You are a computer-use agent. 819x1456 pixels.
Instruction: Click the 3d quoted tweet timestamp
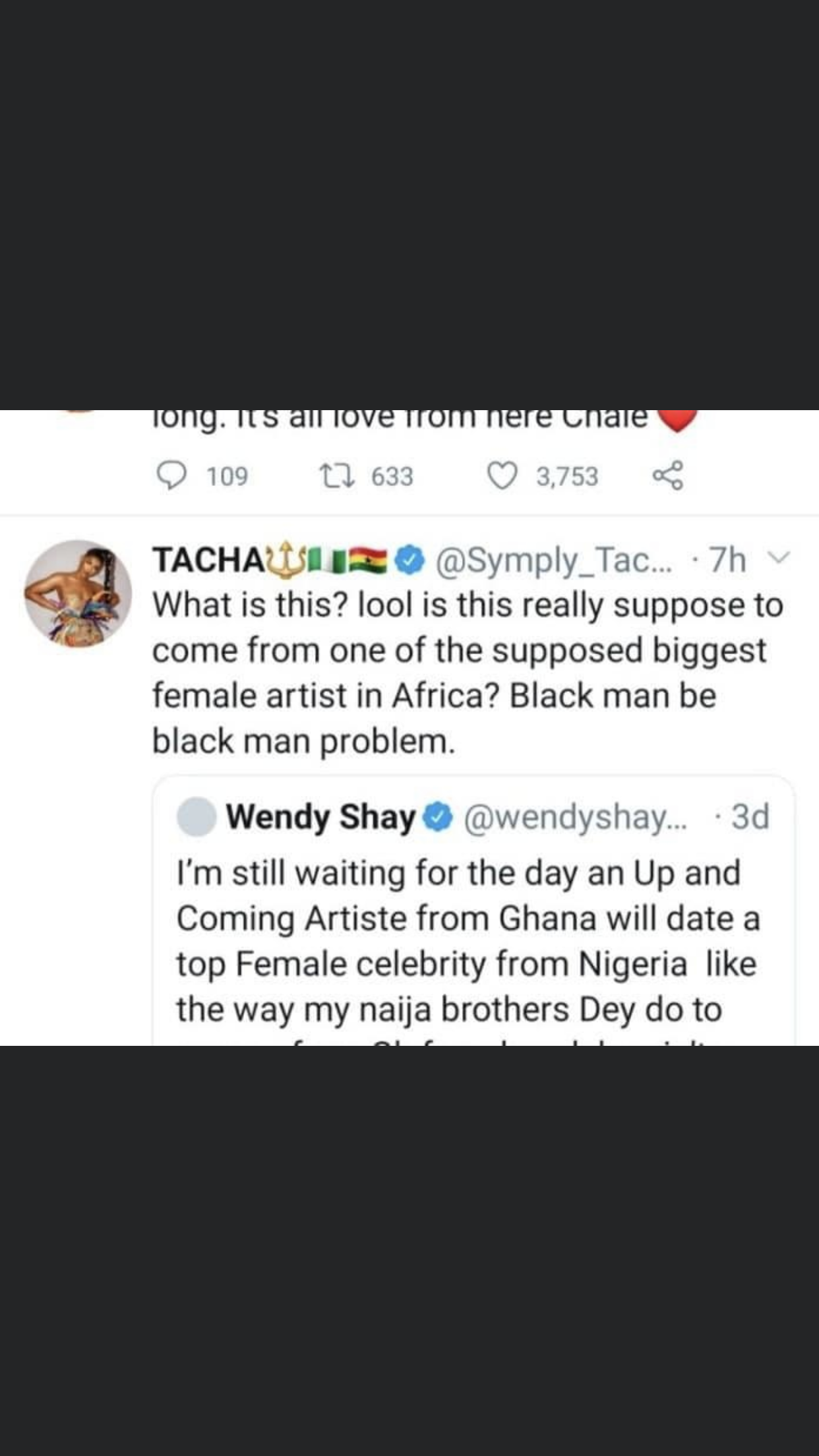point(750,817)
